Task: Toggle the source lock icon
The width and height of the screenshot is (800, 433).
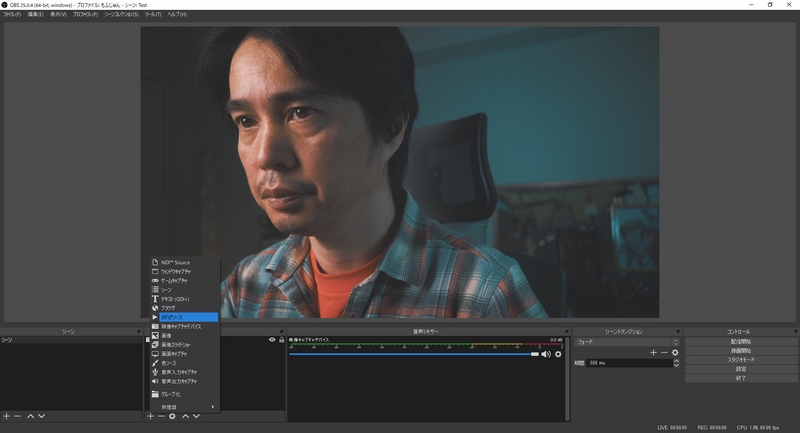Action: pos(280,340)
